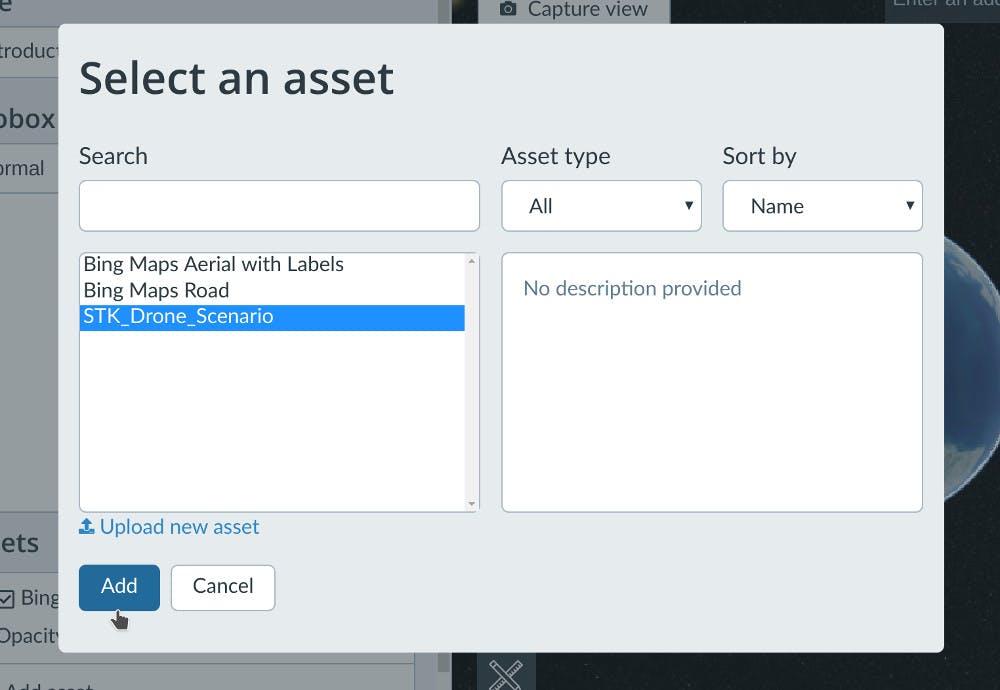1000x690 pixels.
Task: Open the Sort by dropdown showing Name
Action: click(x=821, y=205)
